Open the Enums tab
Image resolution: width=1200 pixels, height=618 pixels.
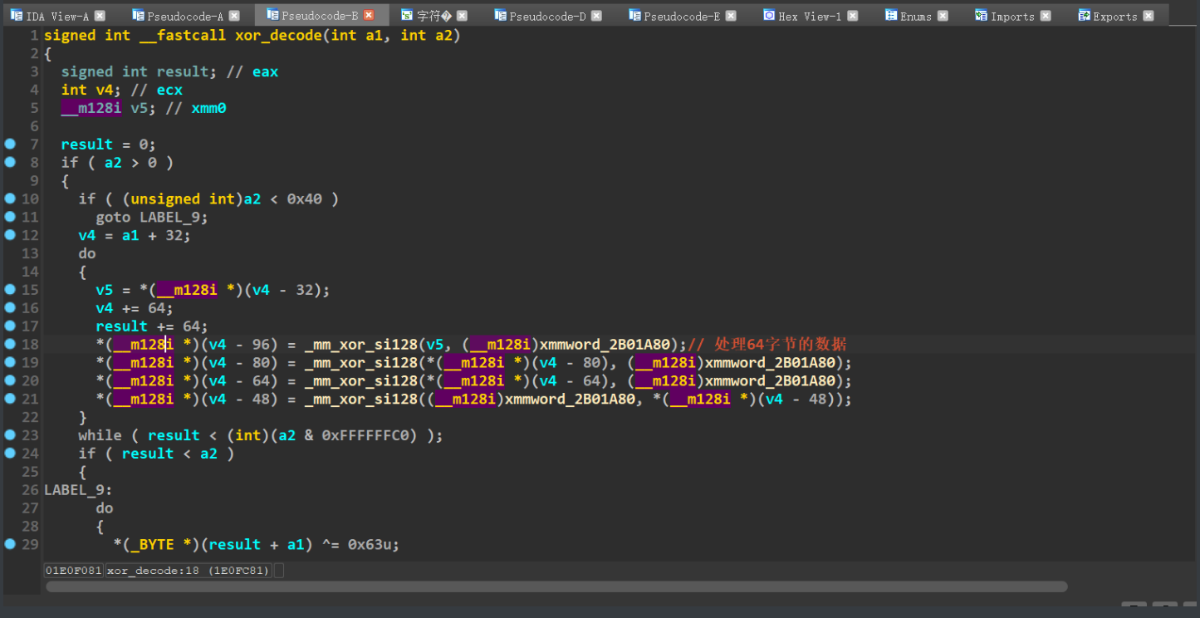[915, 16]
